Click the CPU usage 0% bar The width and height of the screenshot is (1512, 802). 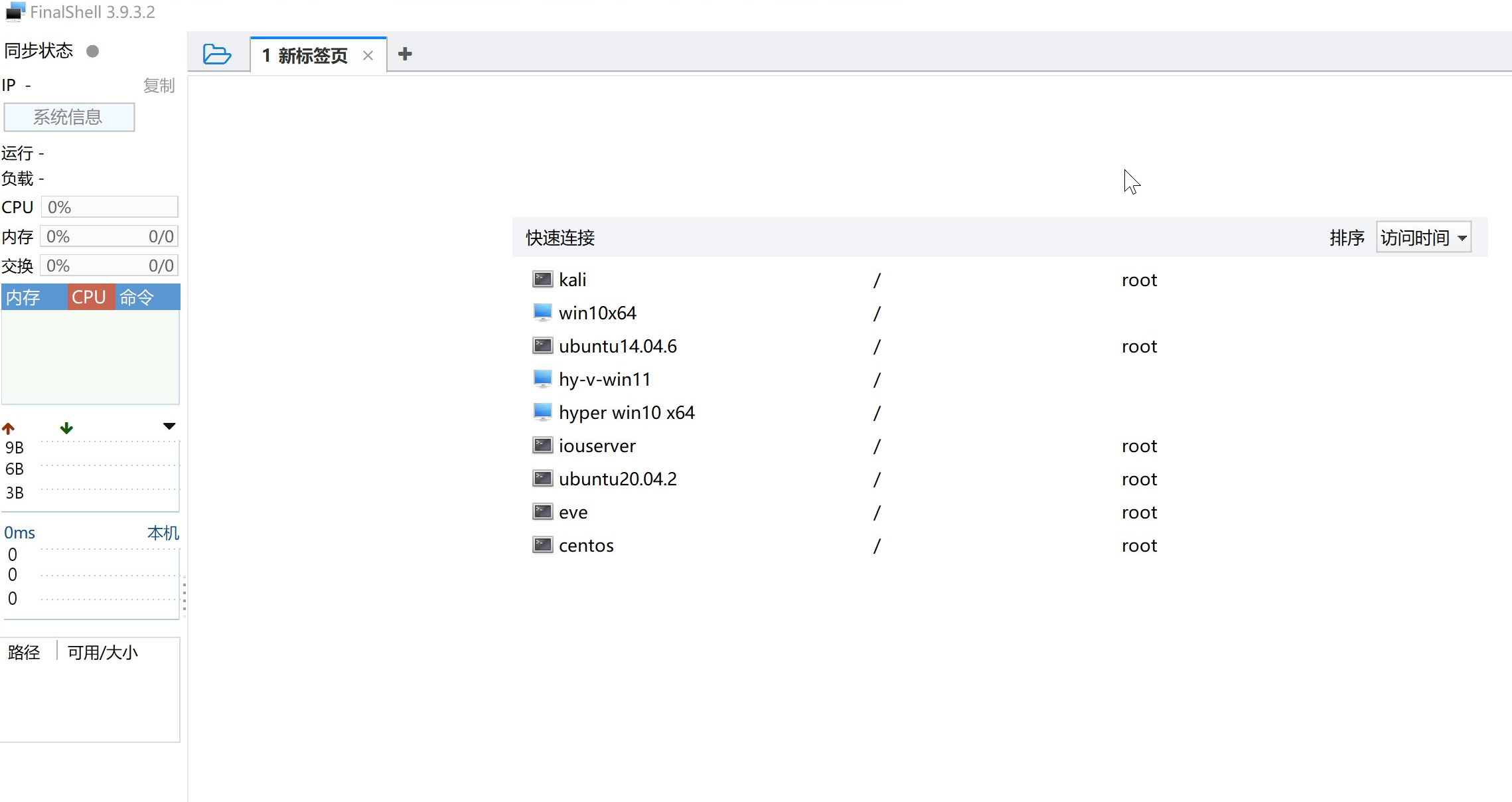click(x=110, y=207)
